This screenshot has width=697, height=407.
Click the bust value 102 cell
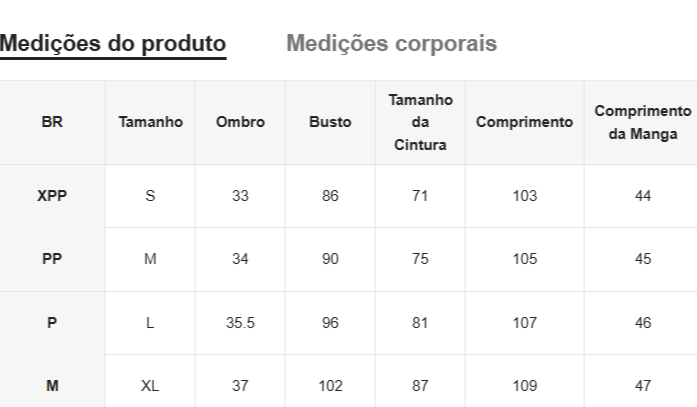[330, 385]
